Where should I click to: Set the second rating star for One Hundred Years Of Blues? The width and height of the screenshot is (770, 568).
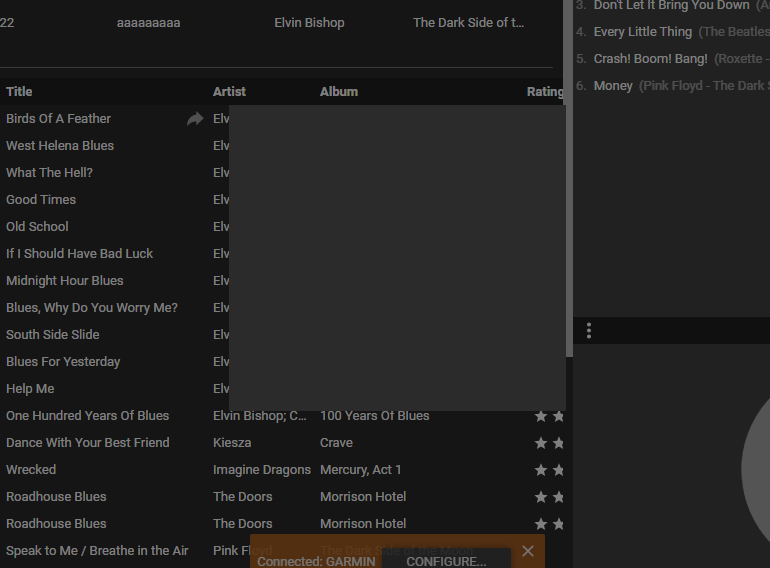pyautogui.click(x=558, y=416)
